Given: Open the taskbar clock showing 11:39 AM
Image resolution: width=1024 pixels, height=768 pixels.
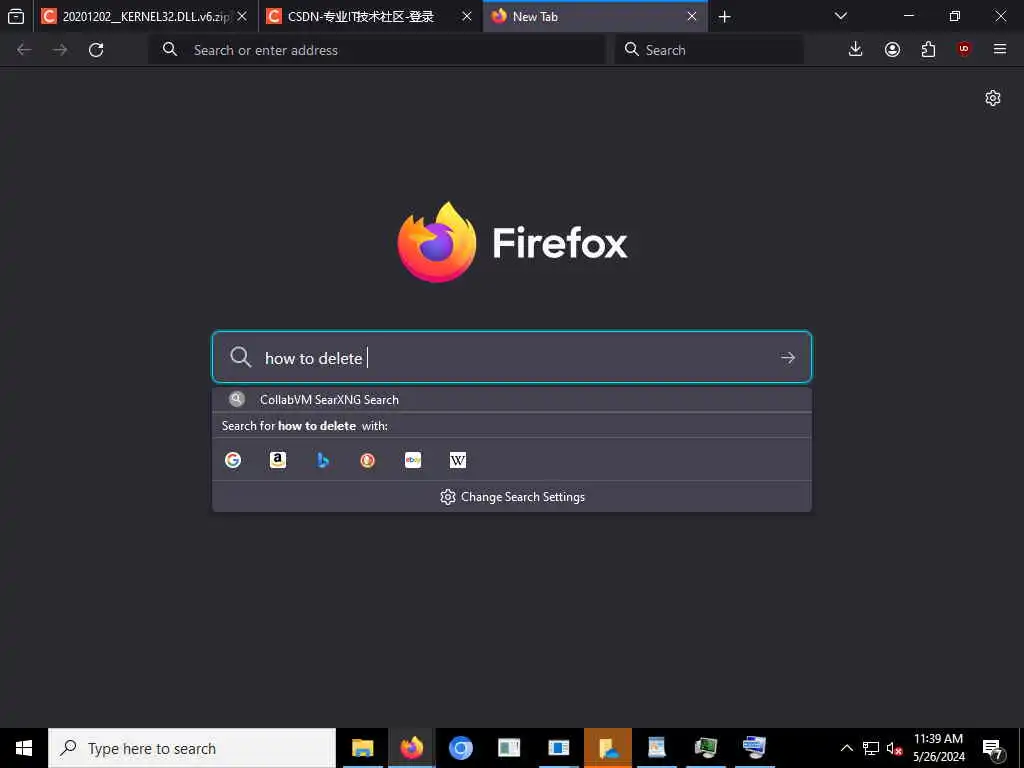Looking at the screenshot, I should click(938, 748).
